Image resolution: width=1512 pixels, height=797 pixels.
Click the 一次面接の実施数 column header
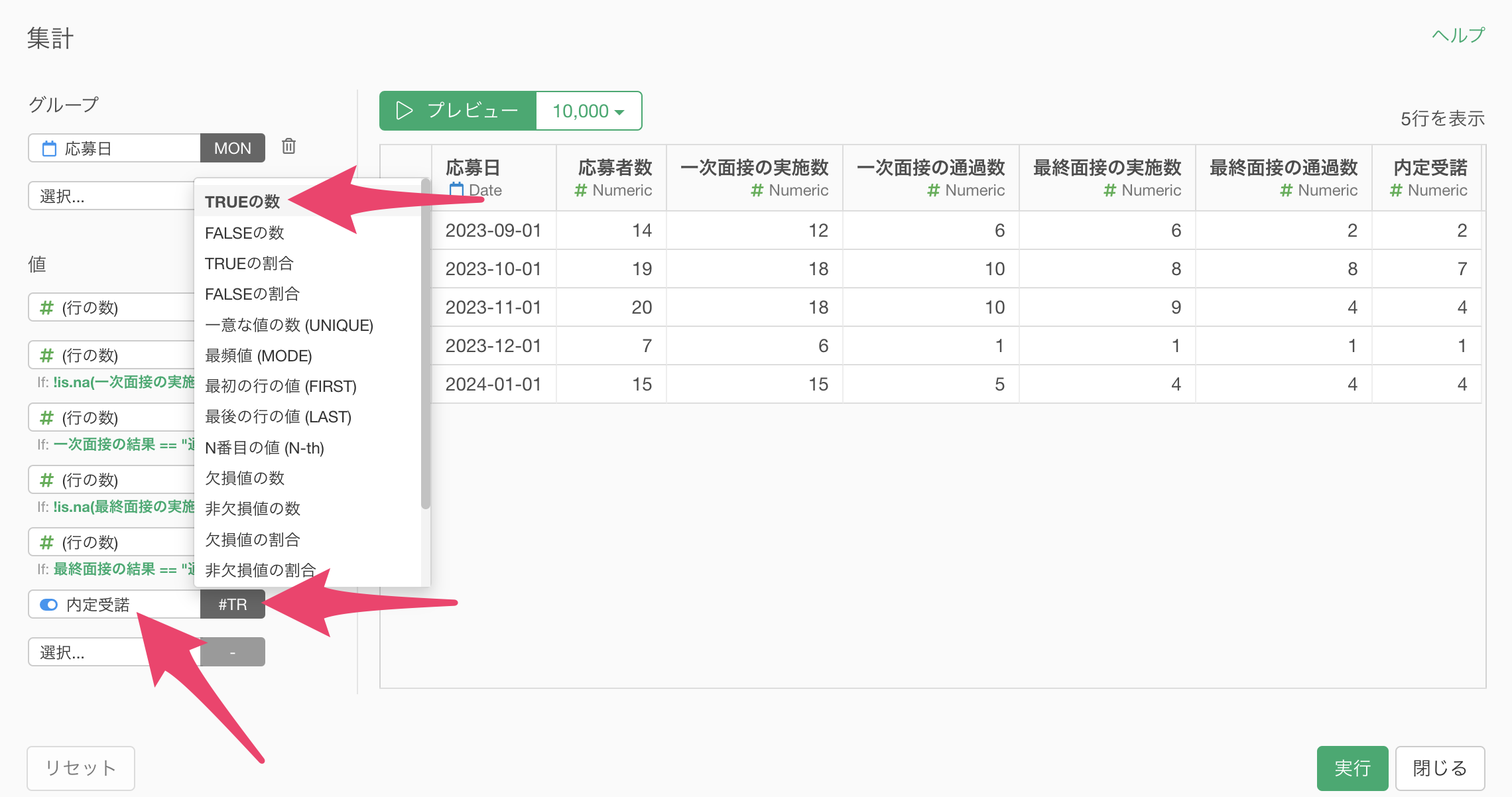755,178
